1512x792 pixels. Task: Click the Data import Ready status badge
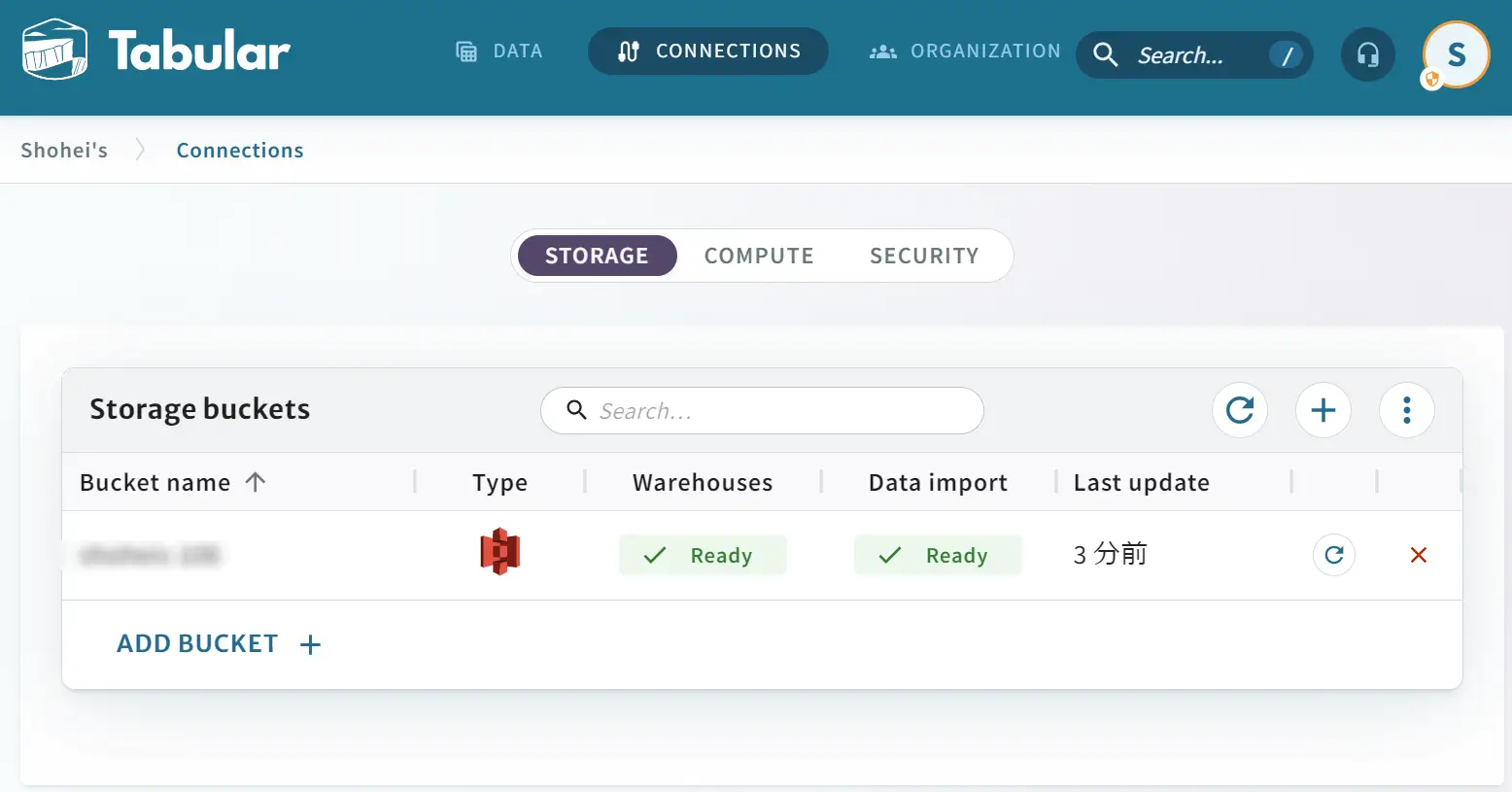938,555
